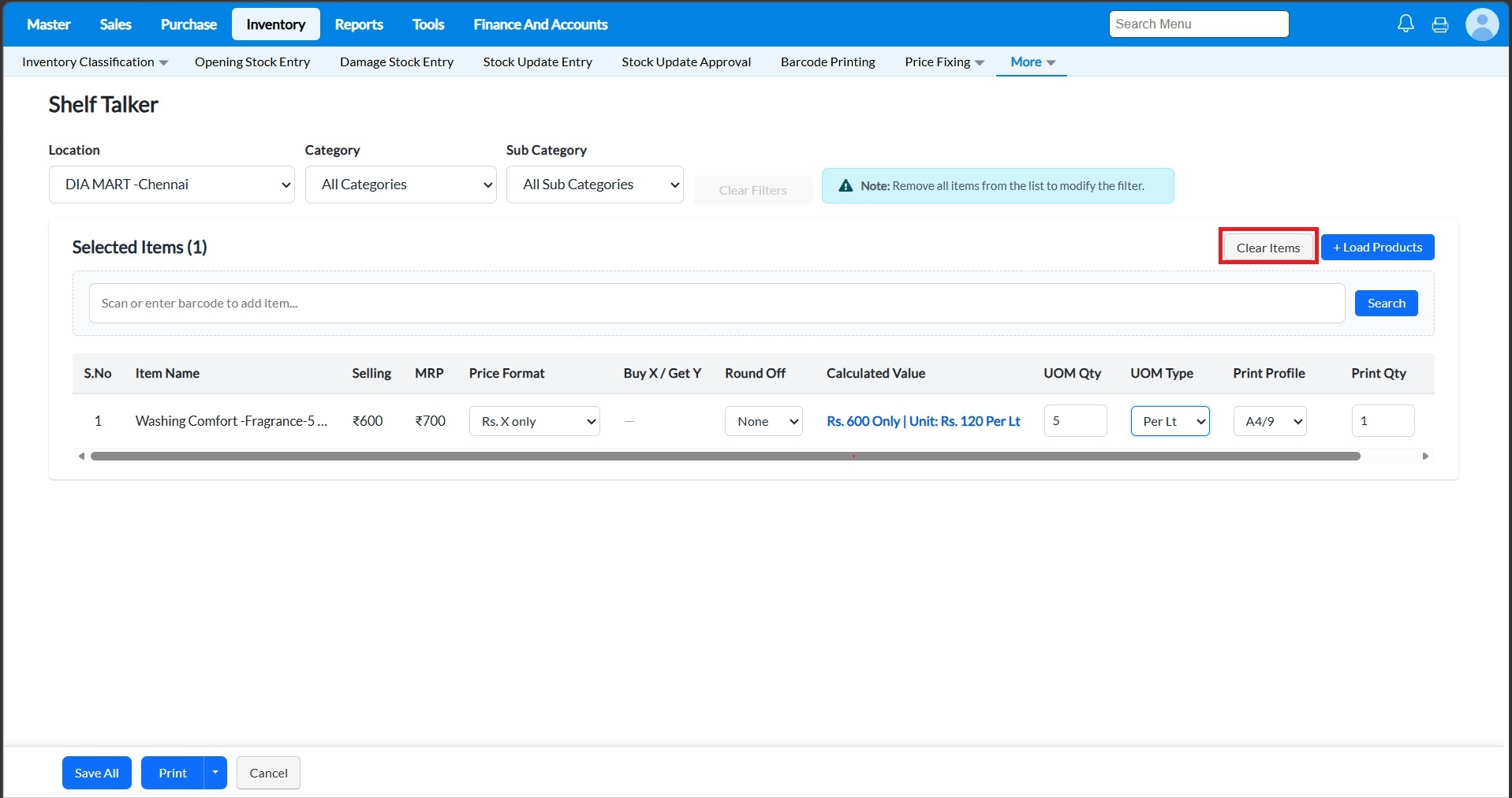
Task: Change the Price Format selector
Action: click(x=534, y=421)
